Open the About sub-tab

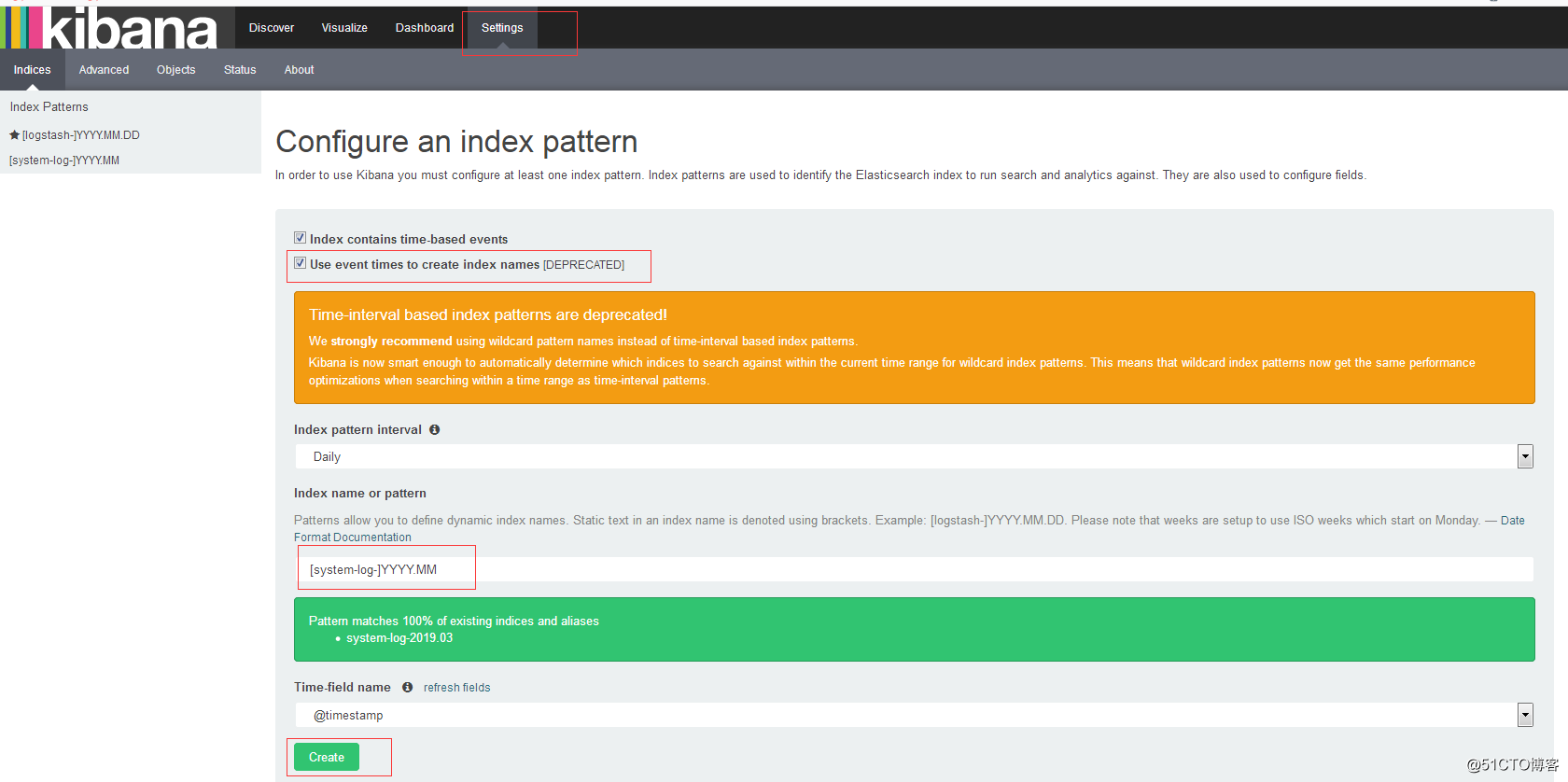coord(299,70)
